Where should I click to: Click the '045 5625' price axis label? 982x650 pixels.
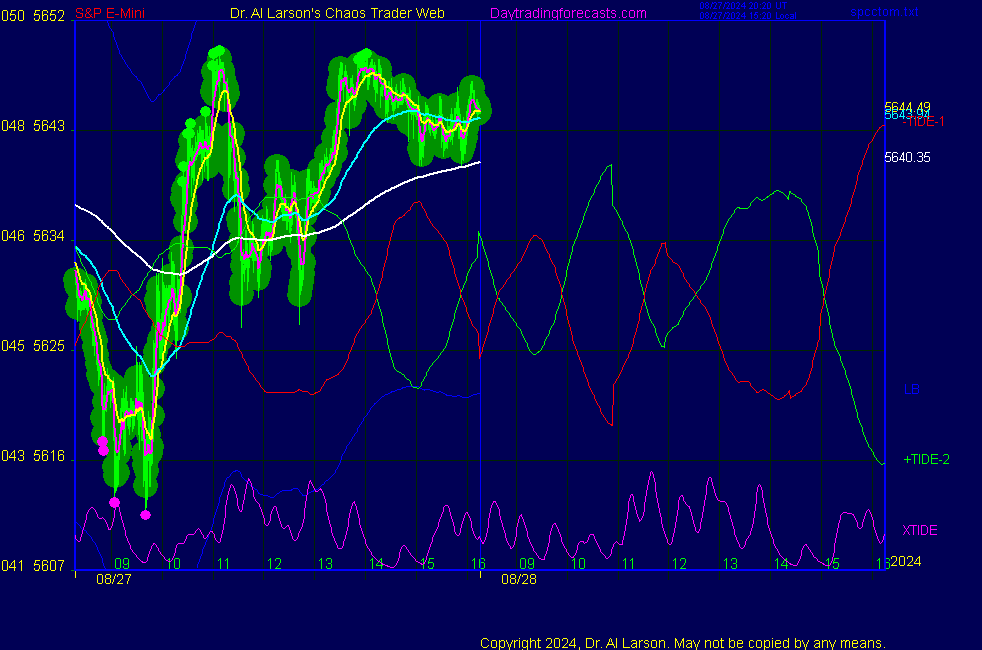[33, 346]
